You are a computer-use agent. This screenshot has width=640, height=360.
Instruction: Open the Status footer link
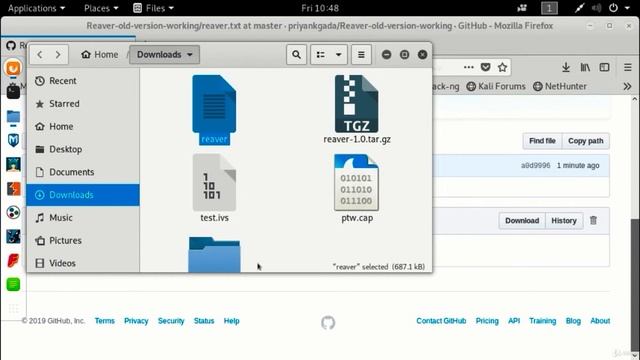204,321
